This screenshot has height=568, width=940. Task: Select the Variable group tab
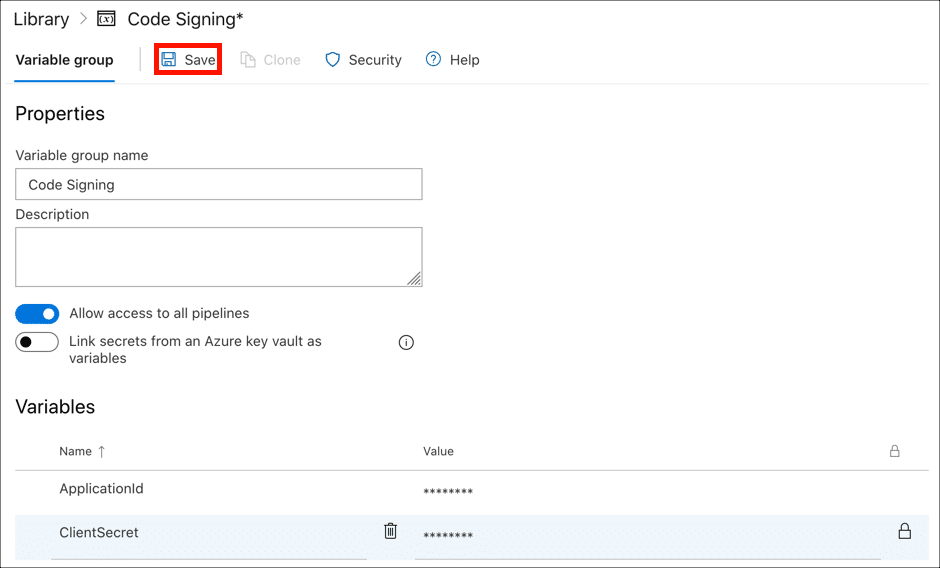[x=64, y=60]
